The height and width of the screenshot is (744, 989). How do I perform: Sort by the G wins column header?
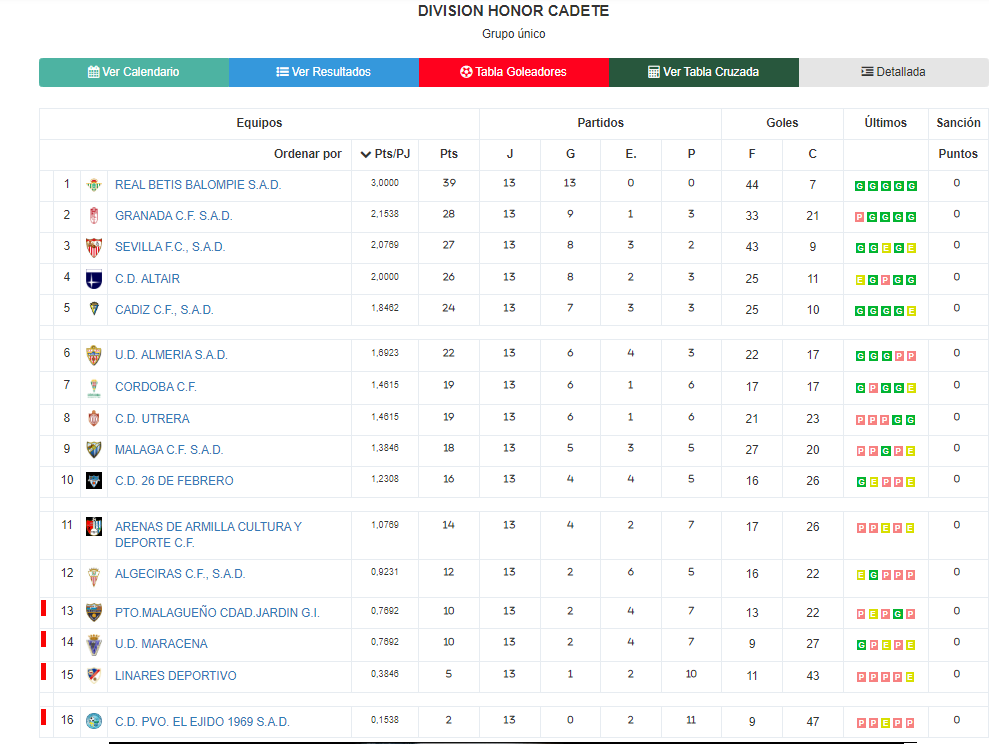pyautogui.click(x=570, y=154)
